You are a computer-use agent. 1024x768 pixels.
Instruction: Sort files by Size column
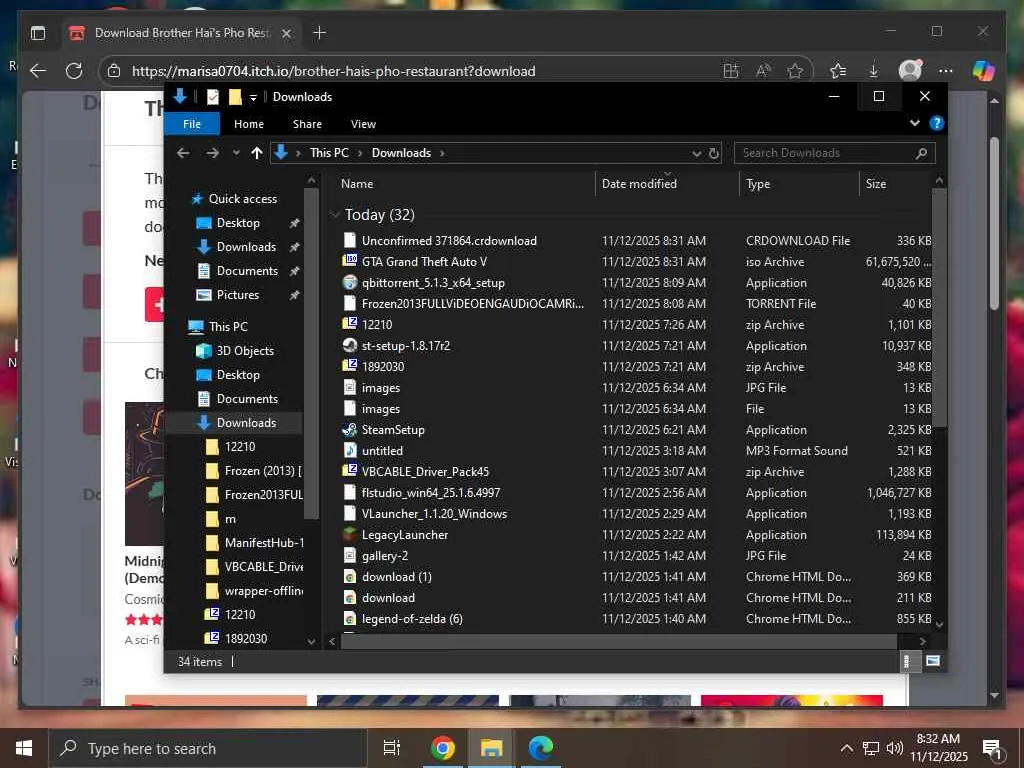coord(895,184)
